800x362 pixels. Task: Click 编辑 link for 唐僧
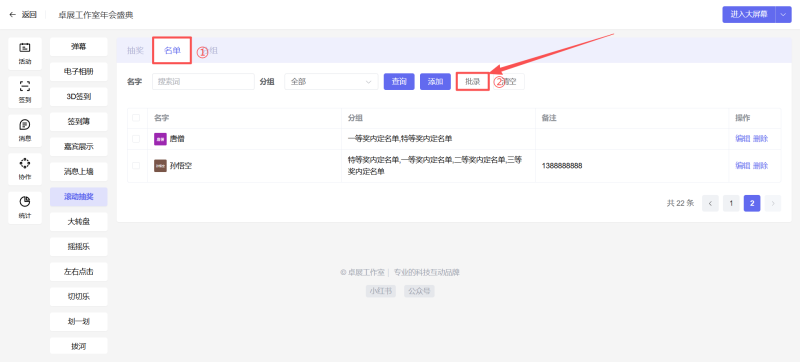pos(742,139)
